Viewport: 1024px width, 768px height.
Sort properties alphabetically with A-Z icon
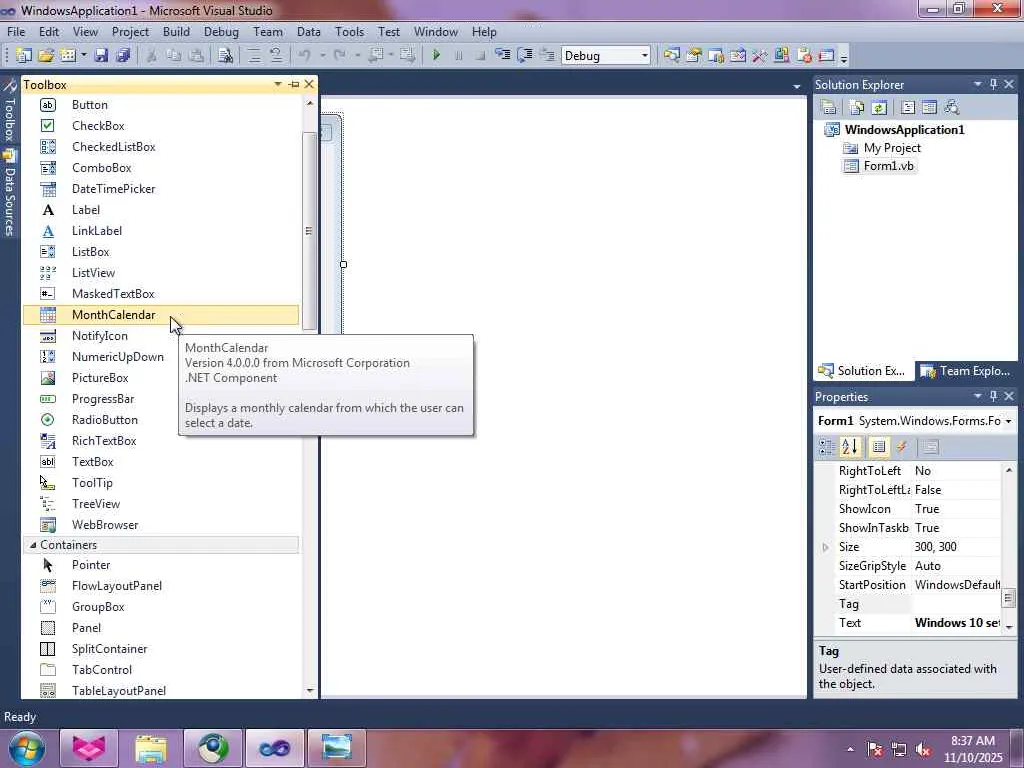(x=850, y=447)
